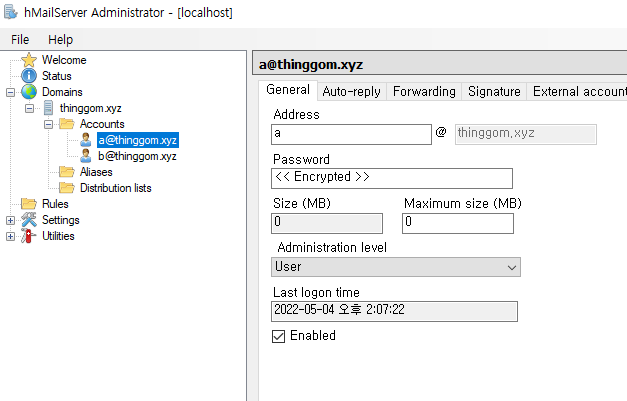Screen dimensions: 627x401
Task: Click the Status info icon
Action: click(29, 76)
